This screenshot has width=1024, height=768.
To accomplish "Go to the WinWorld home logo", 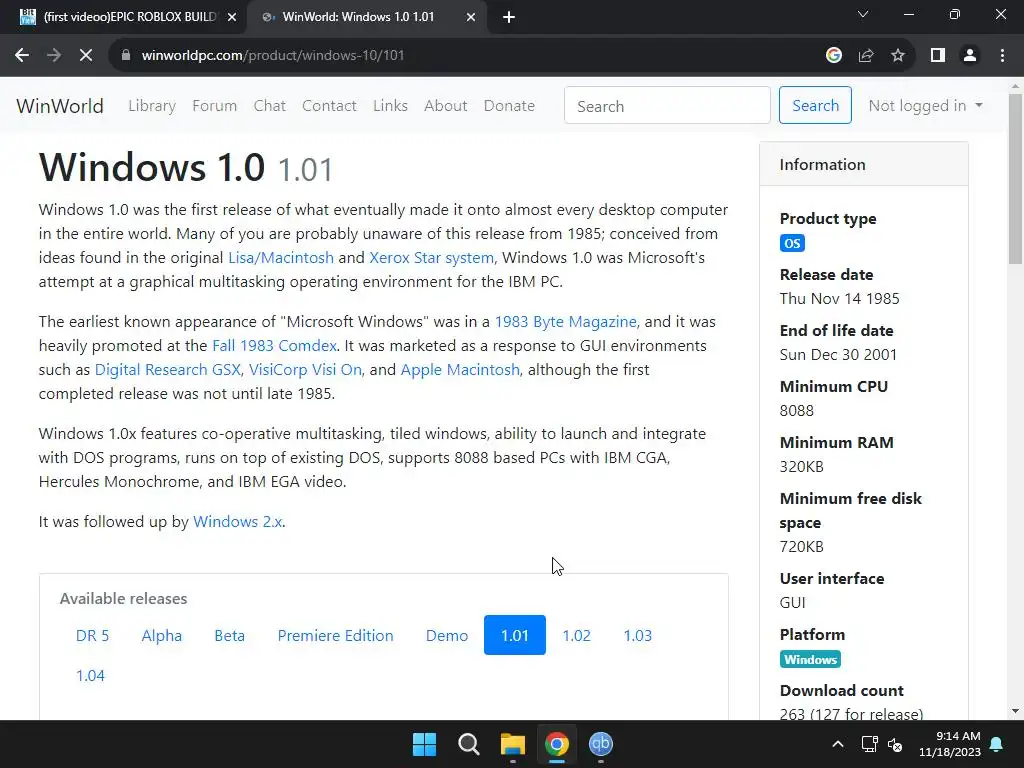I will point(59,106).
